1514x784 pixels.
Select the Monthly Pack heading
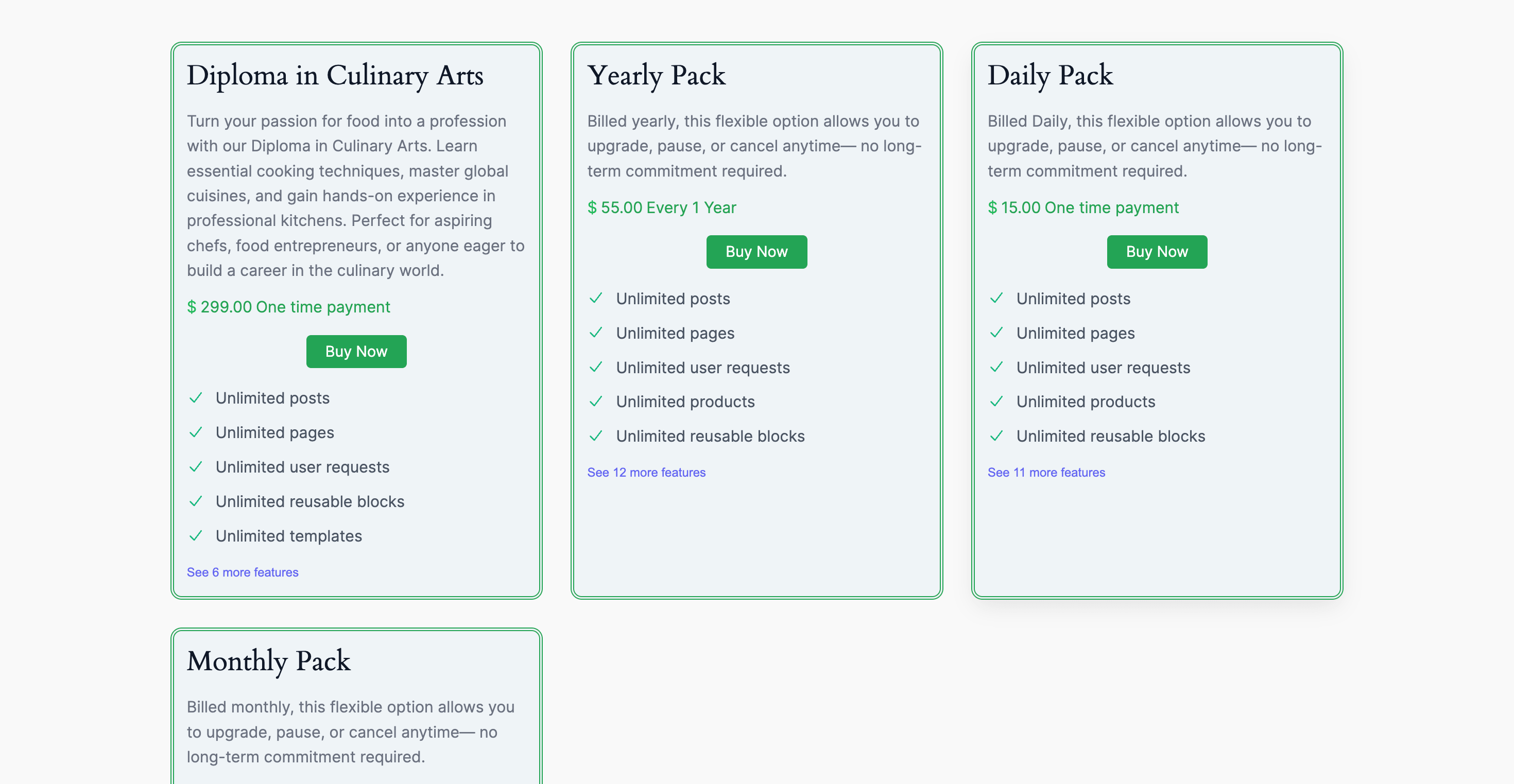269,661
